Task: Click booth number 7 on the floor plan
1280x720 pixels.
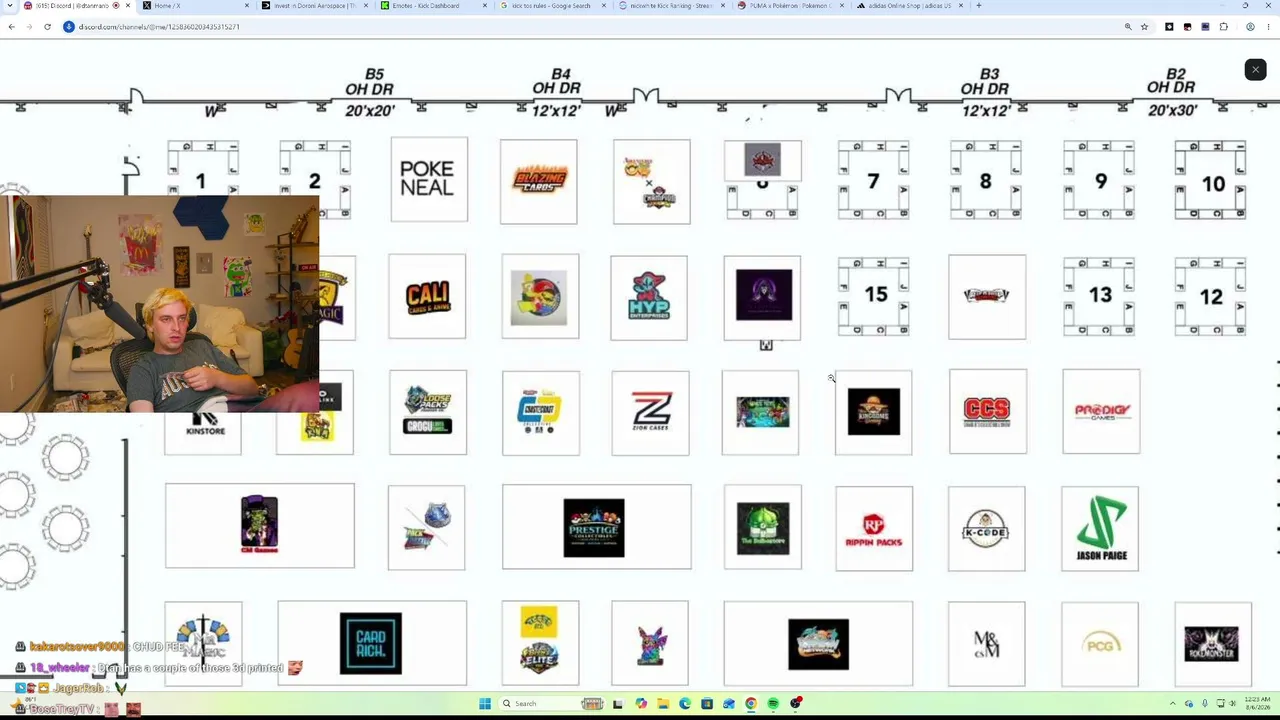Action: (x=873, y=180)
